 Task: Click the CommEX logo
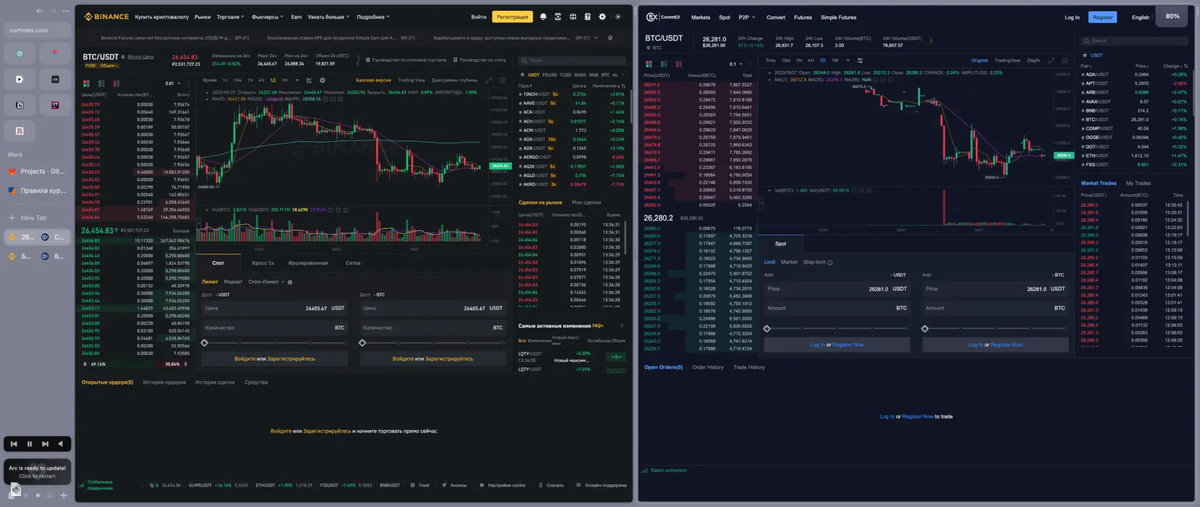click(662, 17)
